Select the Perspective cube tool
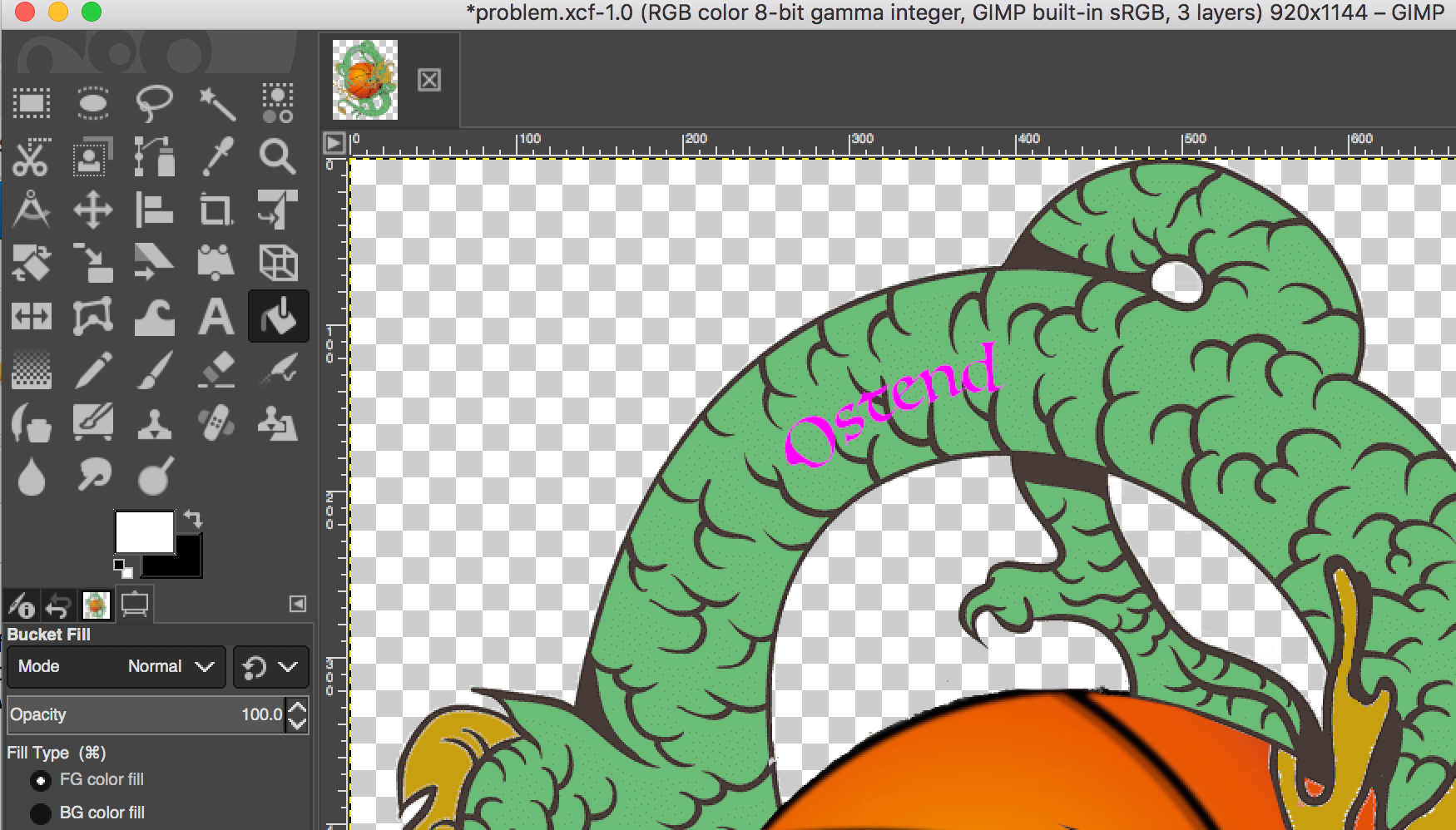 click(x=278, y=263)
